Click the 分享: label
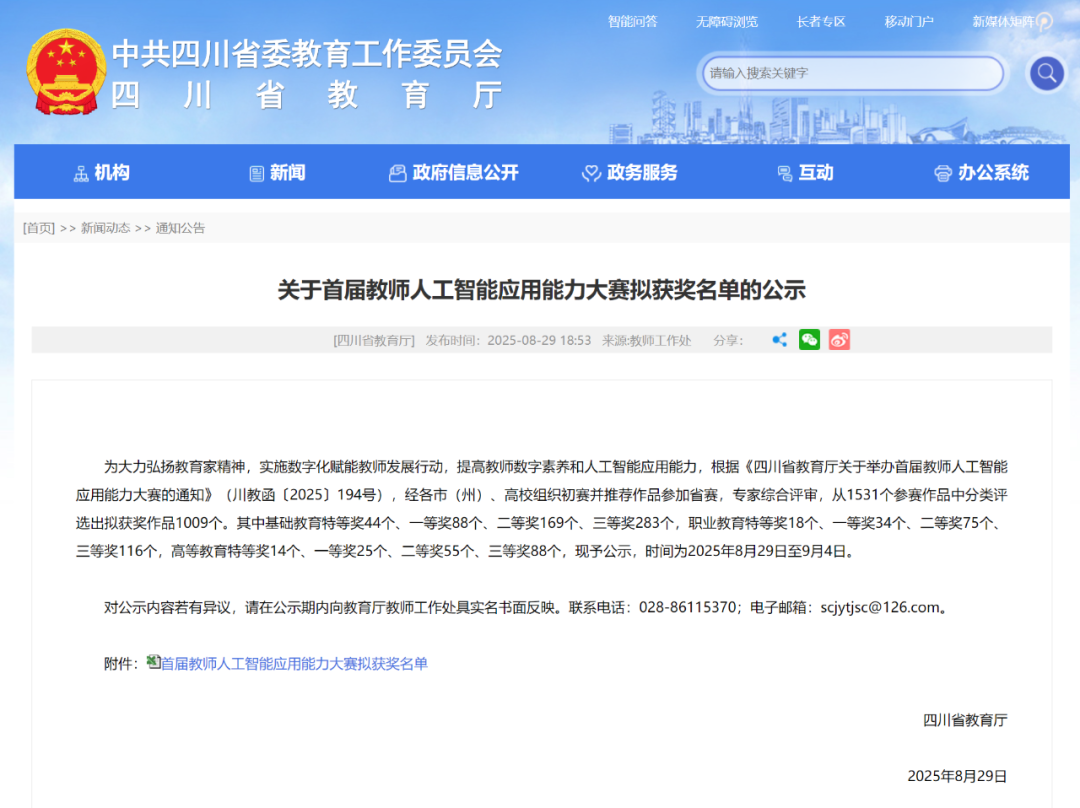 [728, 340]
